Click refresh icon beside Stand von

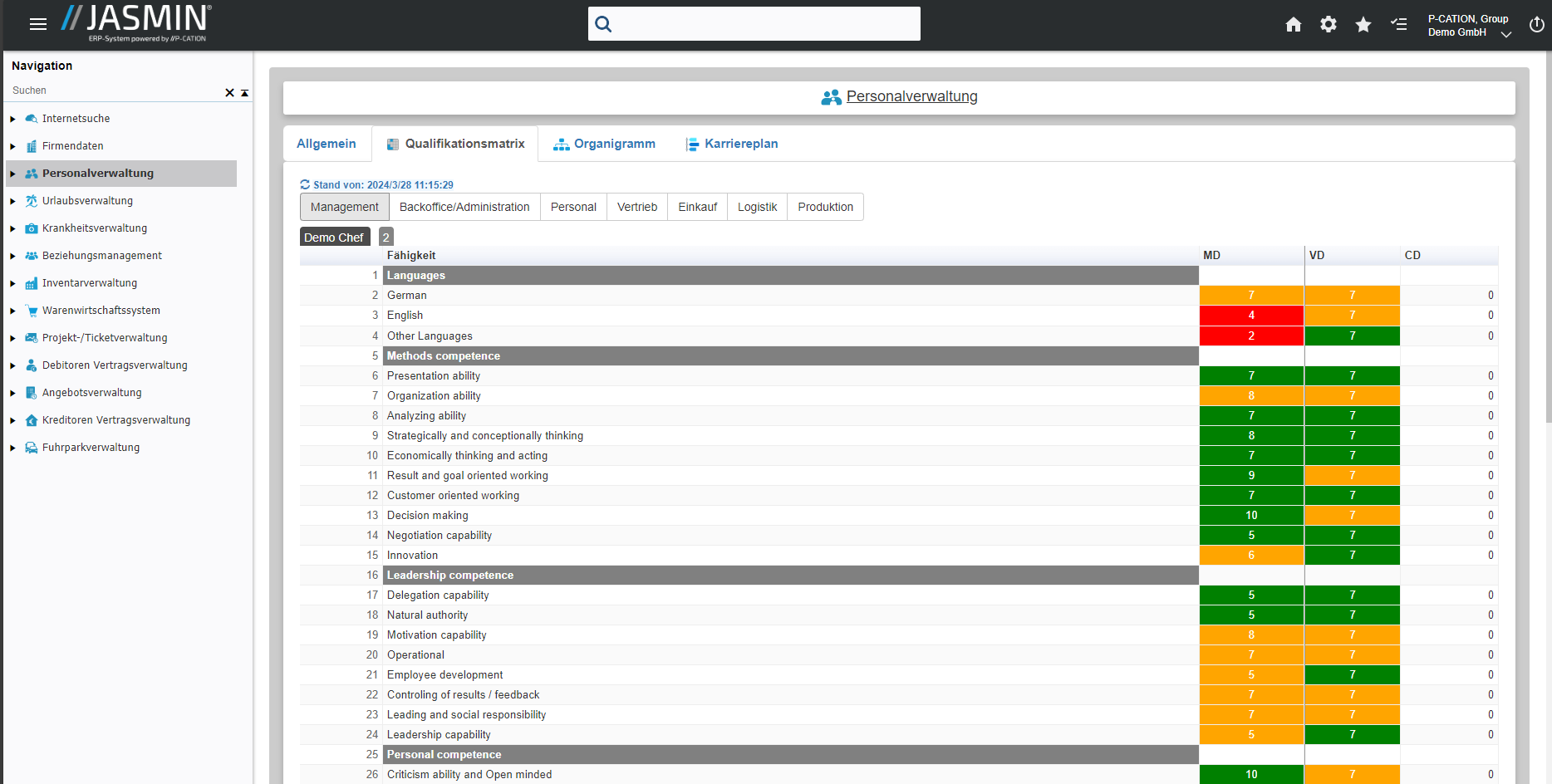click(x=305, y=184)
